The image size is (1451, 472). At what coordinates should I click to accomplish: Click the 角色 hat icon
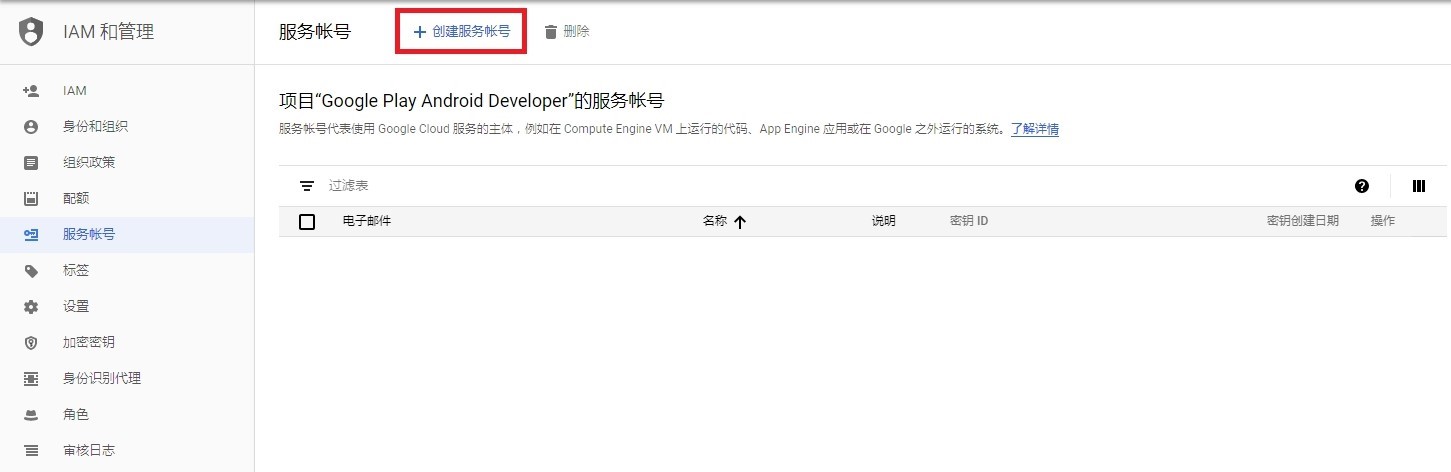[x=31, y=415]
